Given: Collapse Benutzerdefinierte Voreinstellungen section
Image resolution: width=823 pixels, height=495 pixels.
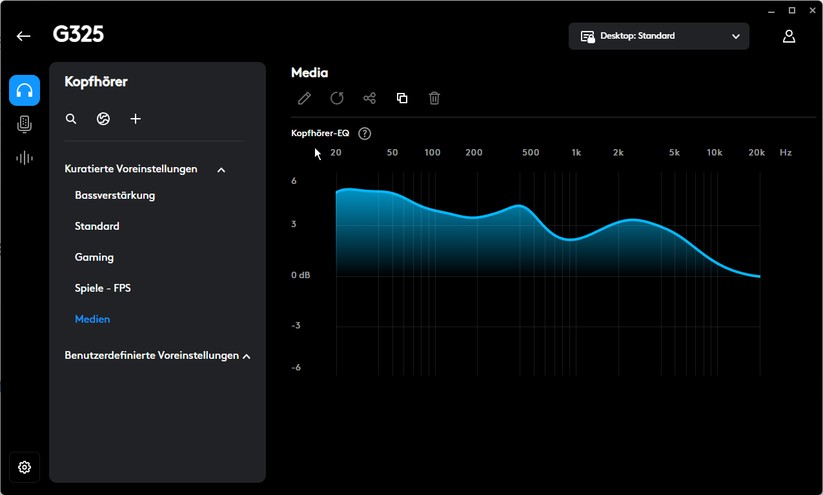Looking at the screenshot, I should click(x=247, y=356).
